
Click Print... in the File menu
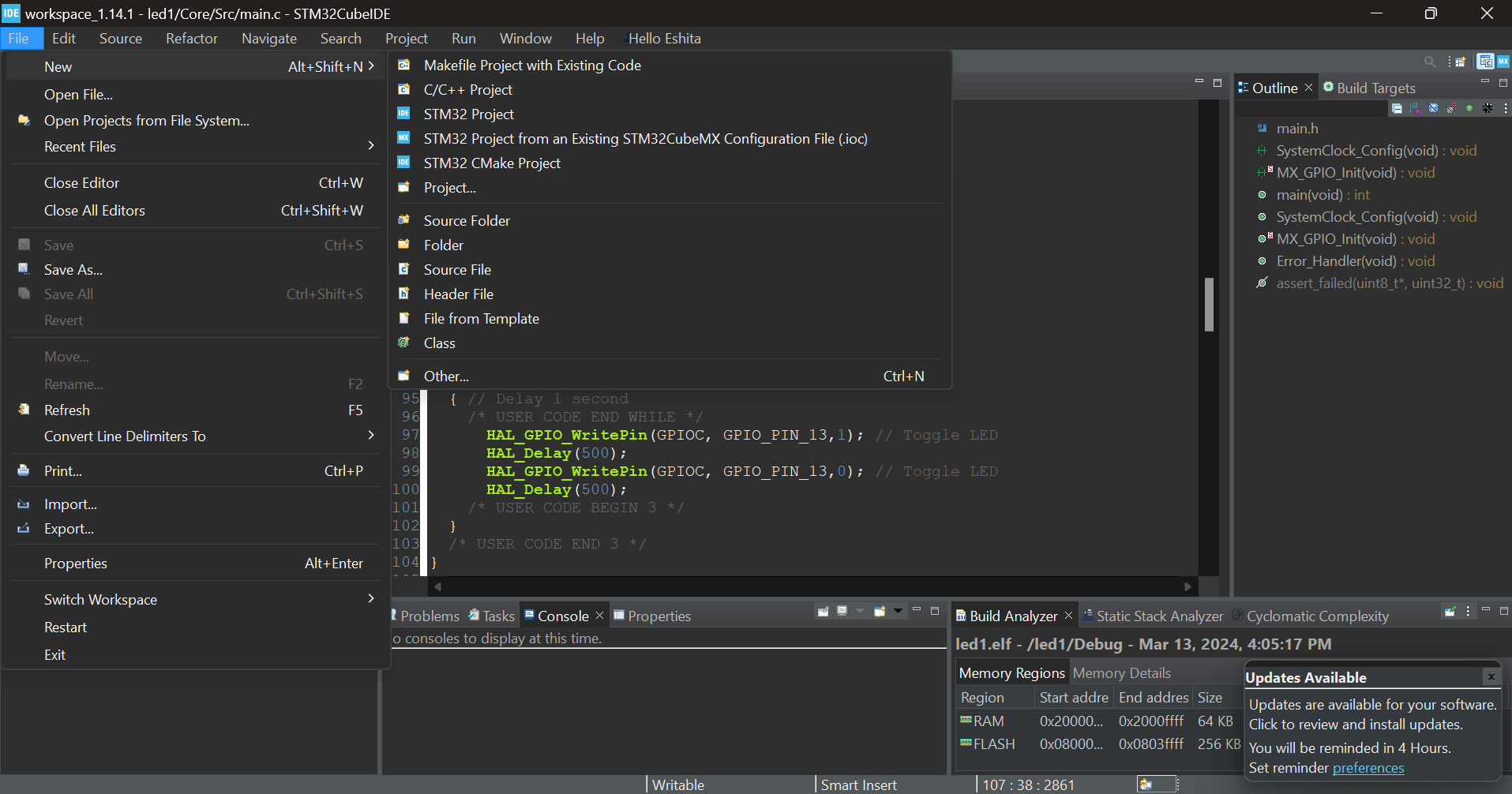63,471
